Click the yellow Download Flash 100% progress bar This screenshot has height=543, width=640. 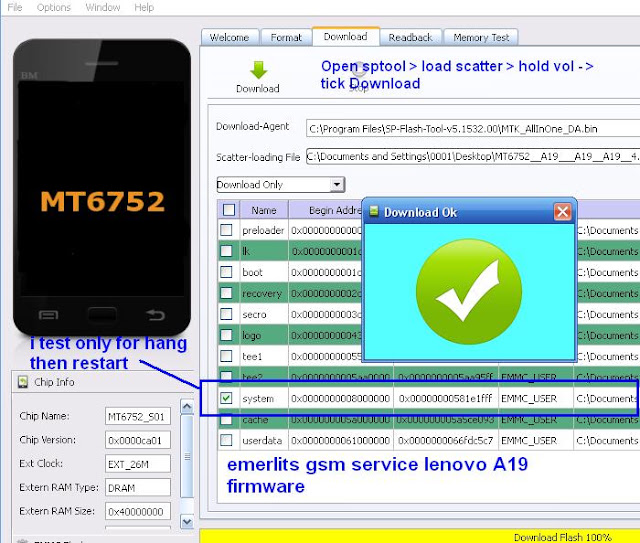pyautogui.click(x=420, y=536)
